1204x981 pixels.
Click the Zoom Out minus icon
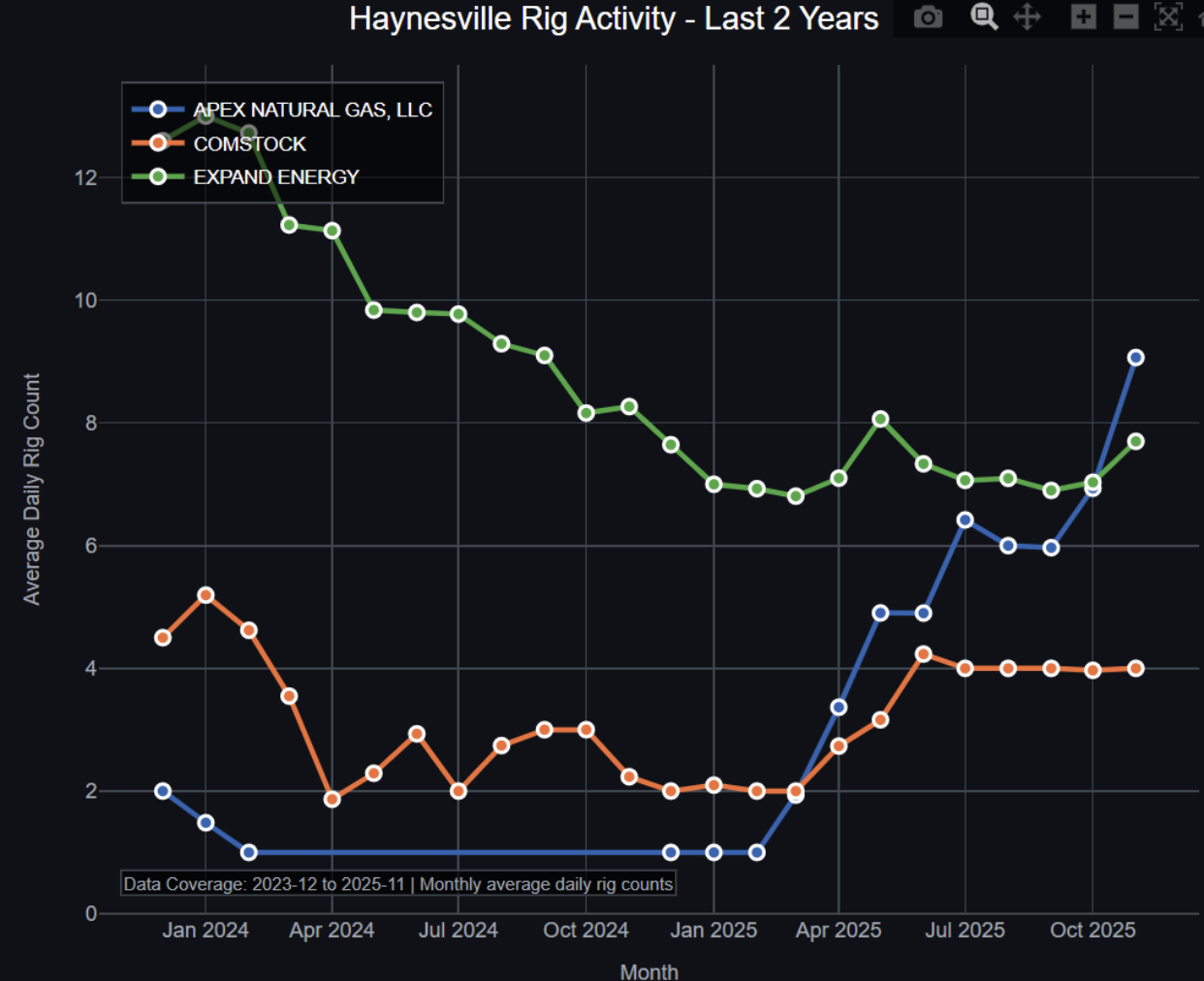click(x=1125, y=17)
